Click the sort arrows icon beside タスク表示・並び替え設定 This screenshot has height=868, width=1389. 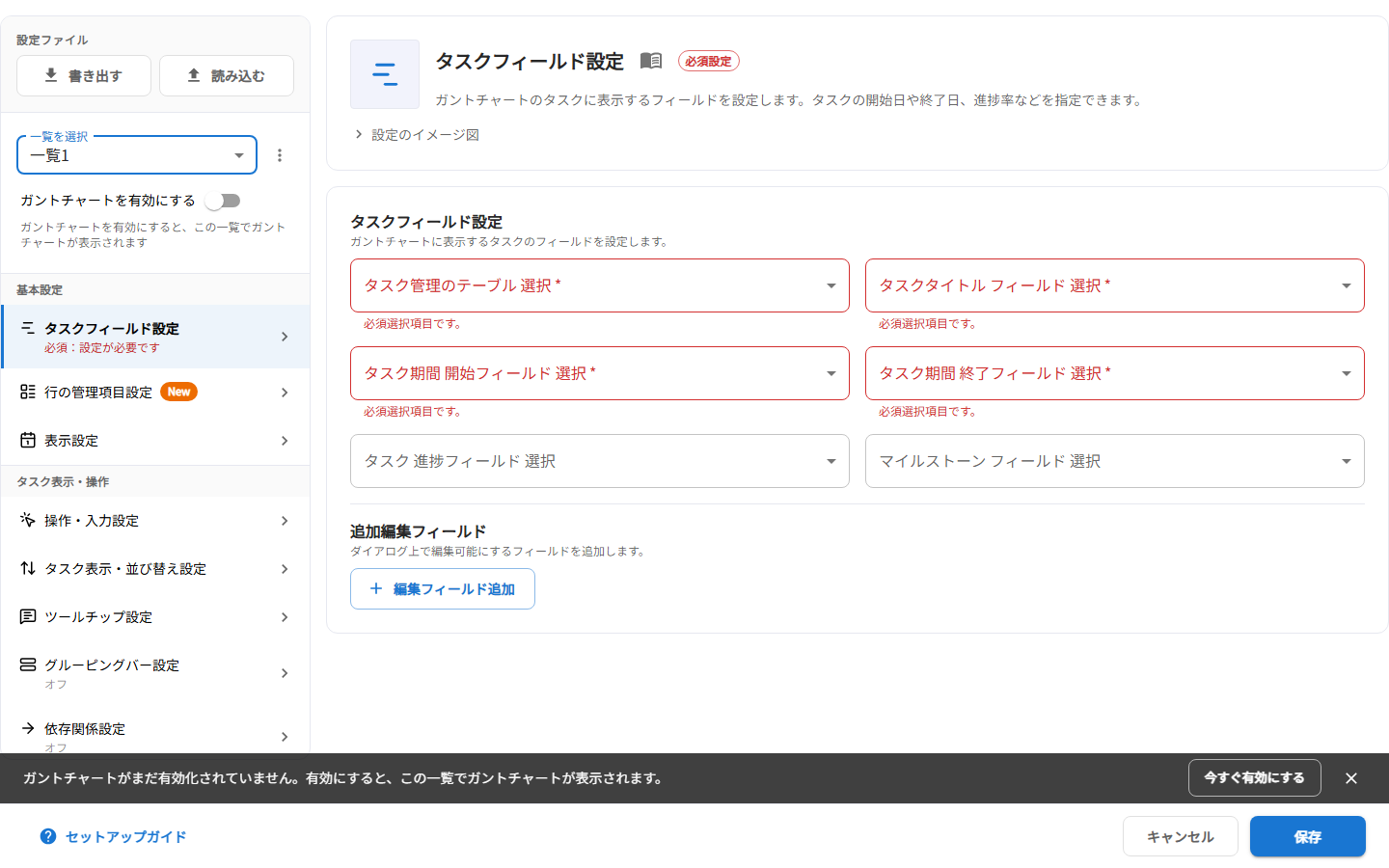point(28,568)
